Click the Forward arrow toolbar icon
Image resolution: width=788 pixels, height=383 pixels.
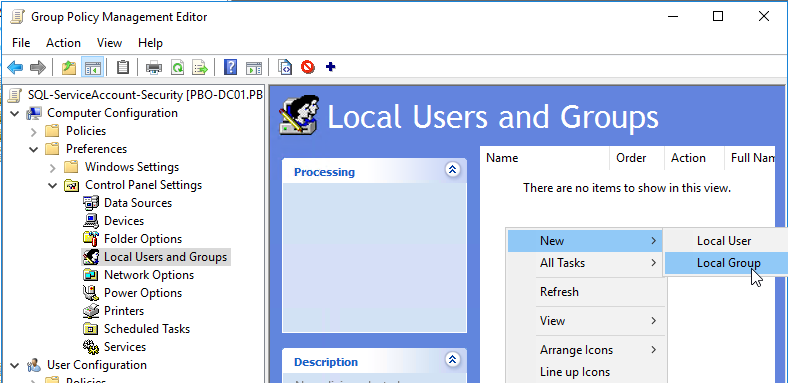38,67
